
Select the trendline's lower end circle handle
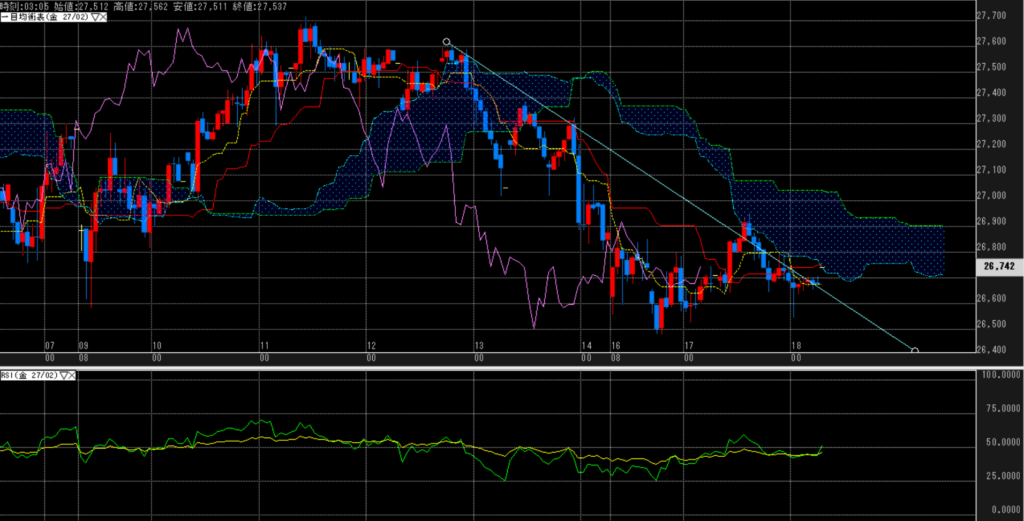[x=916, y=350]
